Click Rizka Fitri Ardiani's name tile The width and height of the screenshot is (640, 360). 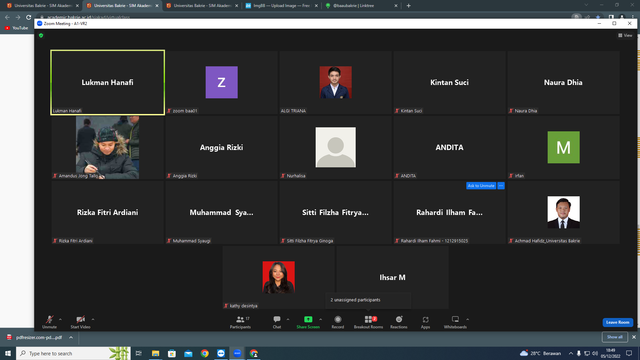point(107,212)
